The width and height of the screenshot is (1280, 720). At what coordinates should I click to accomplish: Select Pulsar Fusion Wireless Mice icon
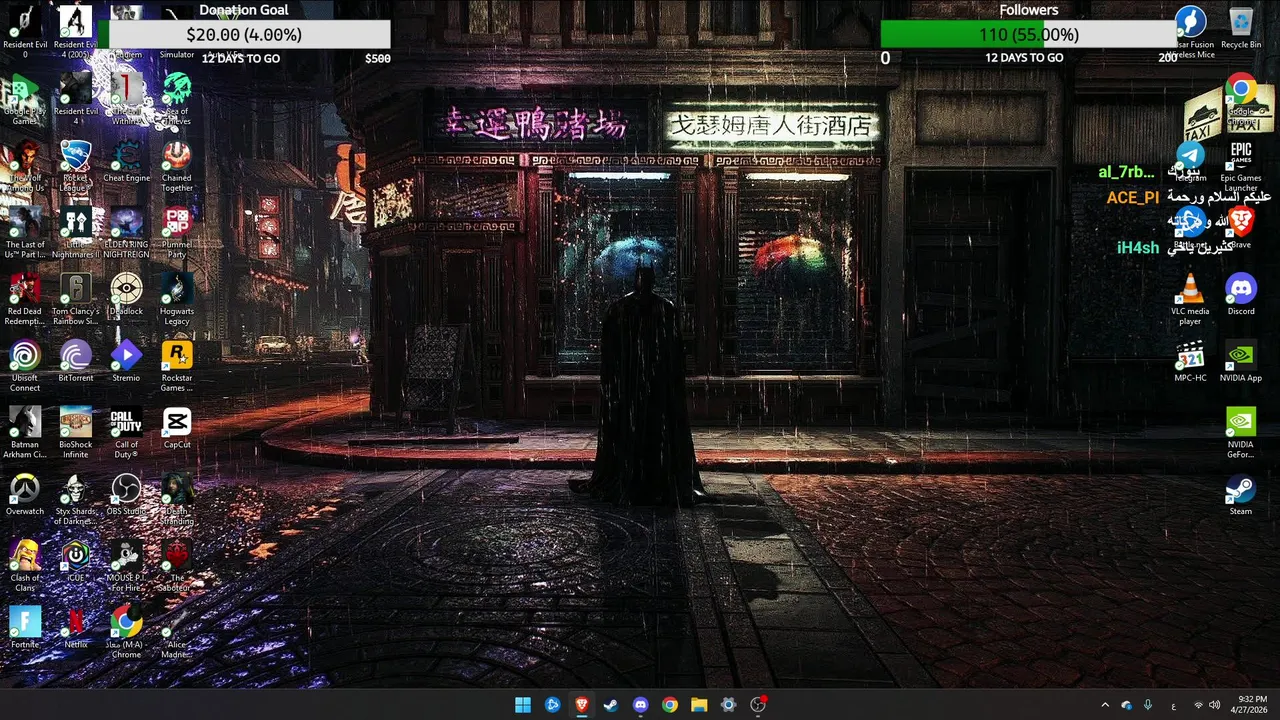coord(1190,31)
